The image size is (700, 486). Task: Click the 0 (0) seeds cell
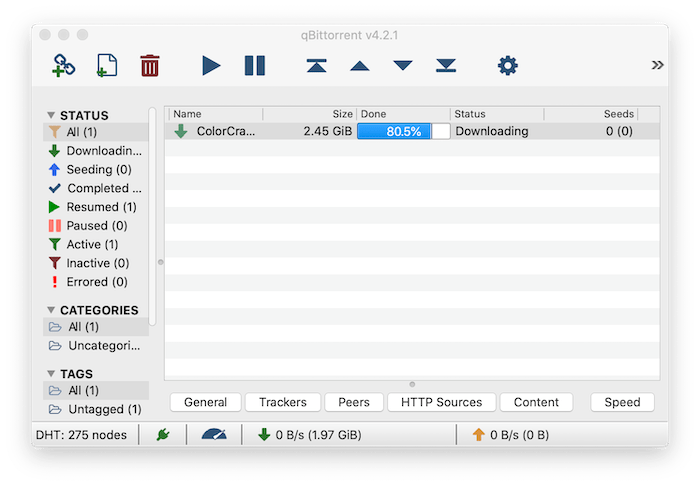point(619,131)
